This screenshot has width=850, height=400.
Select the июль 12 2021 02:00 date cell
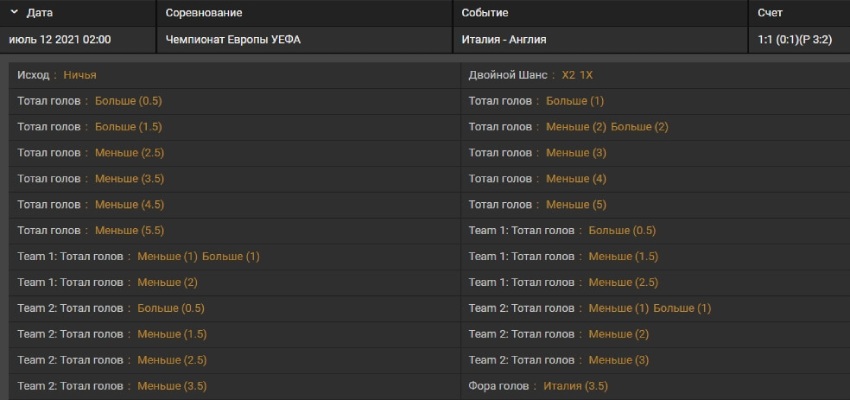click(x=60, y=40)
